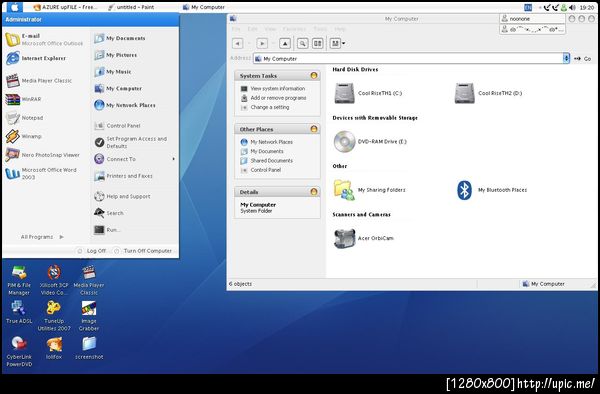Open My Pictures from start menu
The height and width of the screenshot is (394, 600).
116,55
